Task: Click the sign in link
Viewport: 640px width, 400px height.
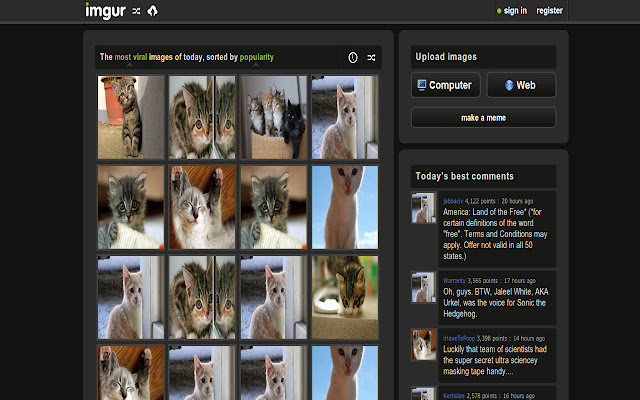Action: [x=515, y=11]
